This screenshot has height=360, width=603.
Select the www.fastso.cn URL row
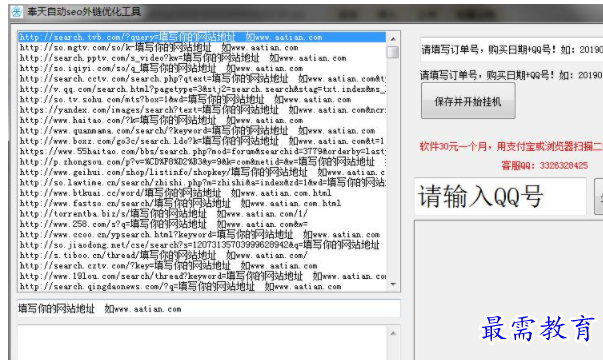[202, 203]
